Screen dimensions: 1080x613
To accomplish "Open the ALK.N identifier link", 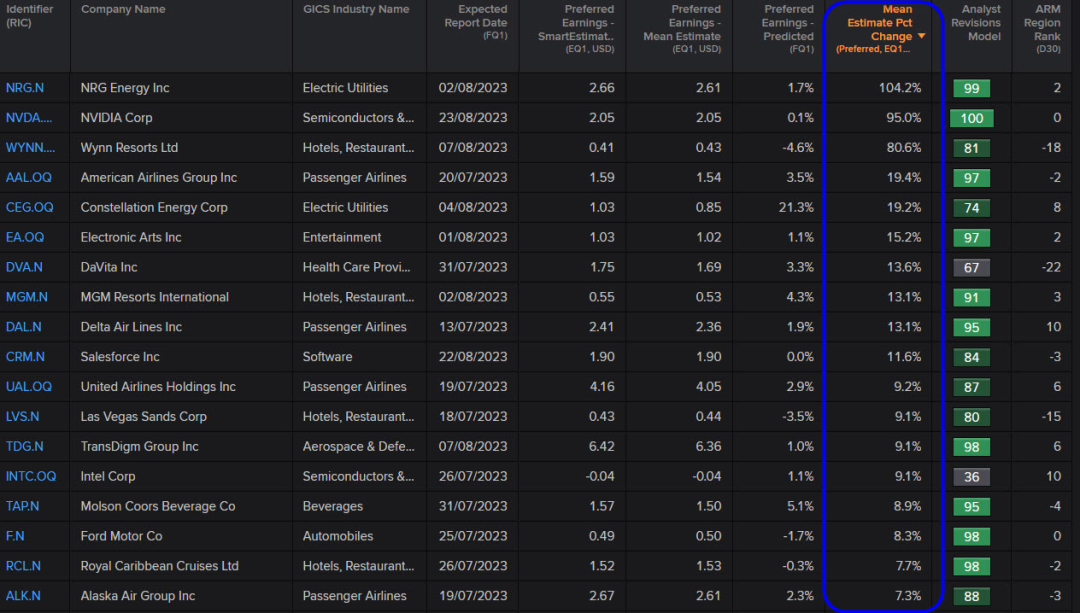I will pyautogui.click(x=23, y=596).
